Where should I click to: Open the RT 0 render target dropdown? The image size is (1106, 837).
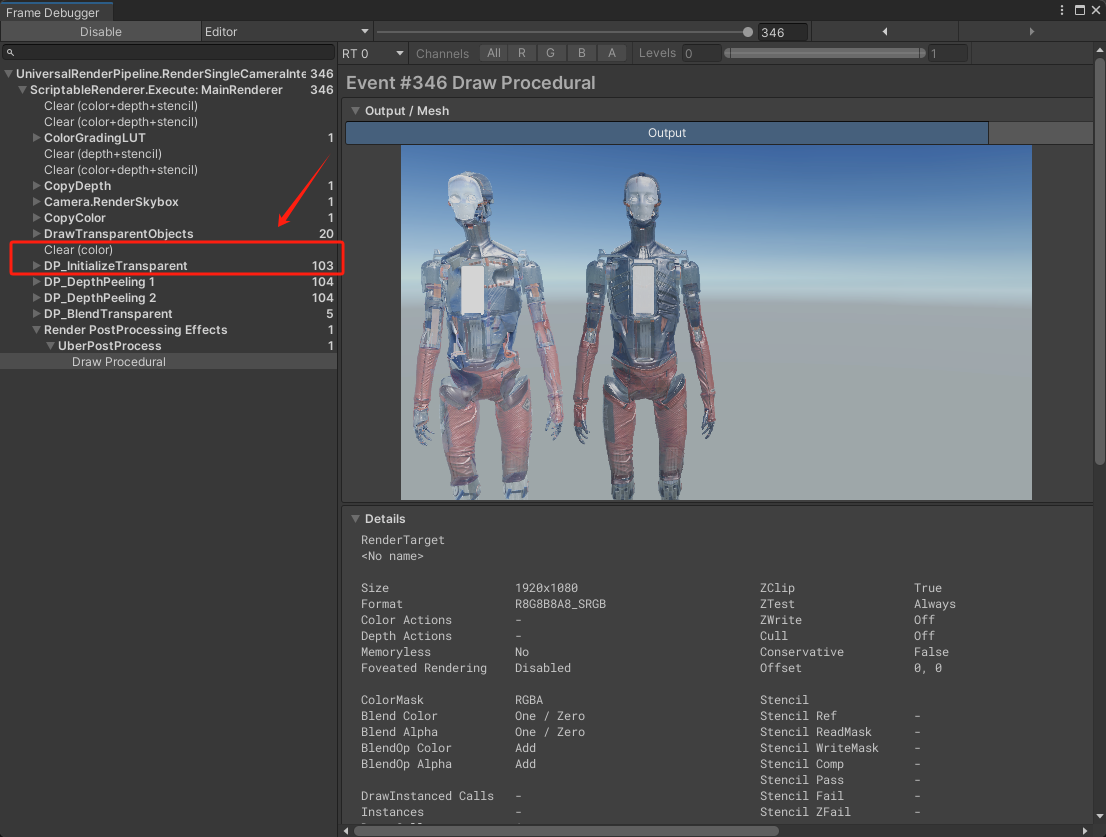pyautogui.click(x=373, y=53)
